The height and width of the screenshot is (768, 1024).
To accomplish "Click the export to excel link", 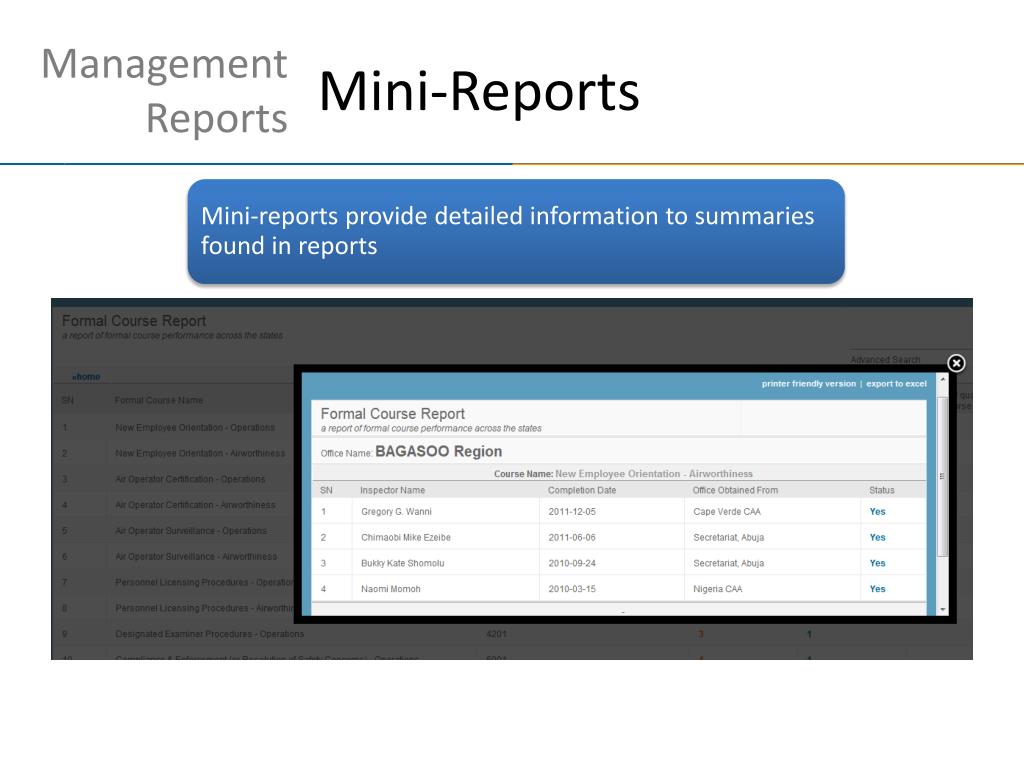I will (897, 384).
